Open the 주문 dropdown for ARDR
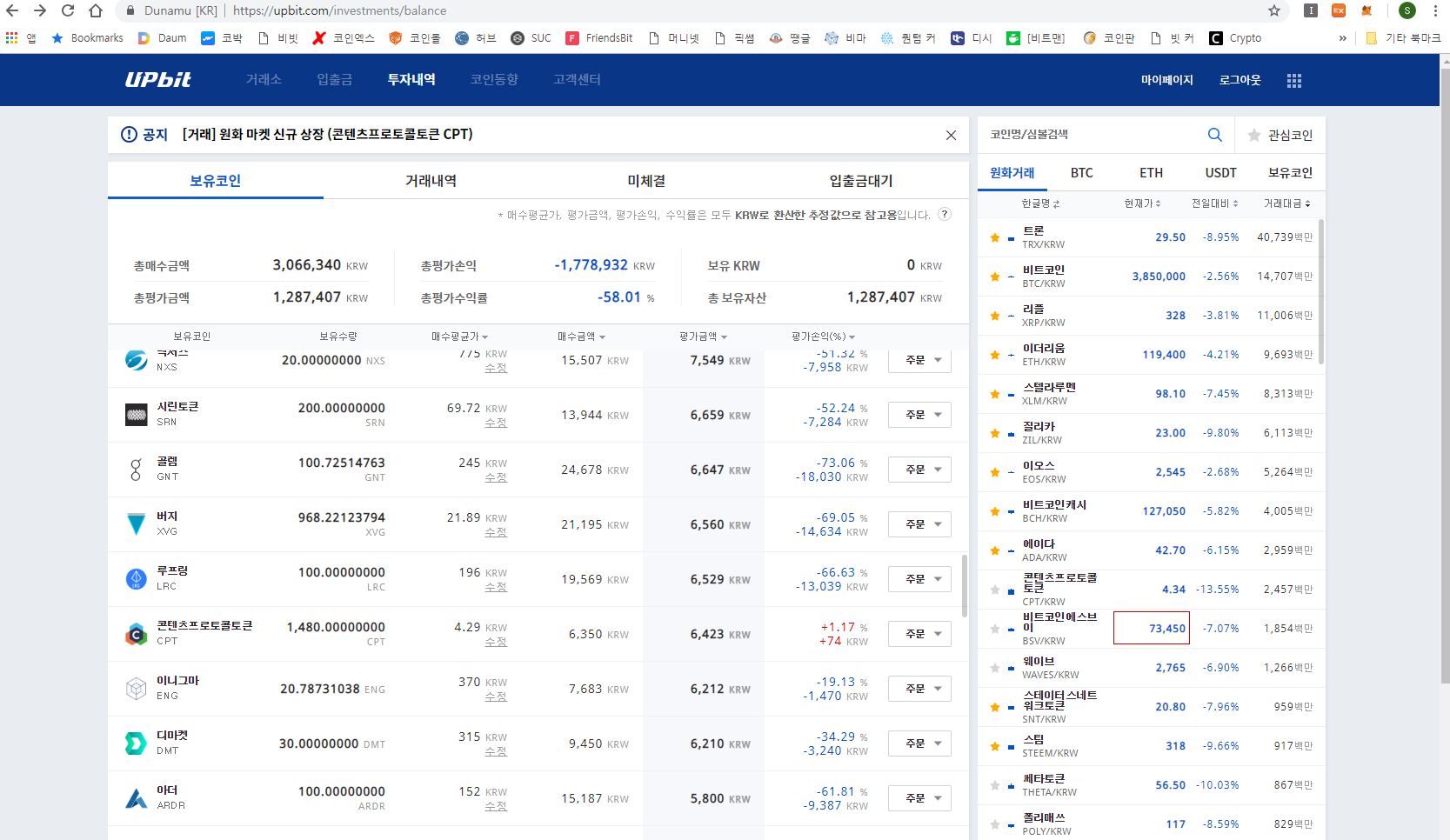Viewport: 1450px width, 840px height. [919, 798]
